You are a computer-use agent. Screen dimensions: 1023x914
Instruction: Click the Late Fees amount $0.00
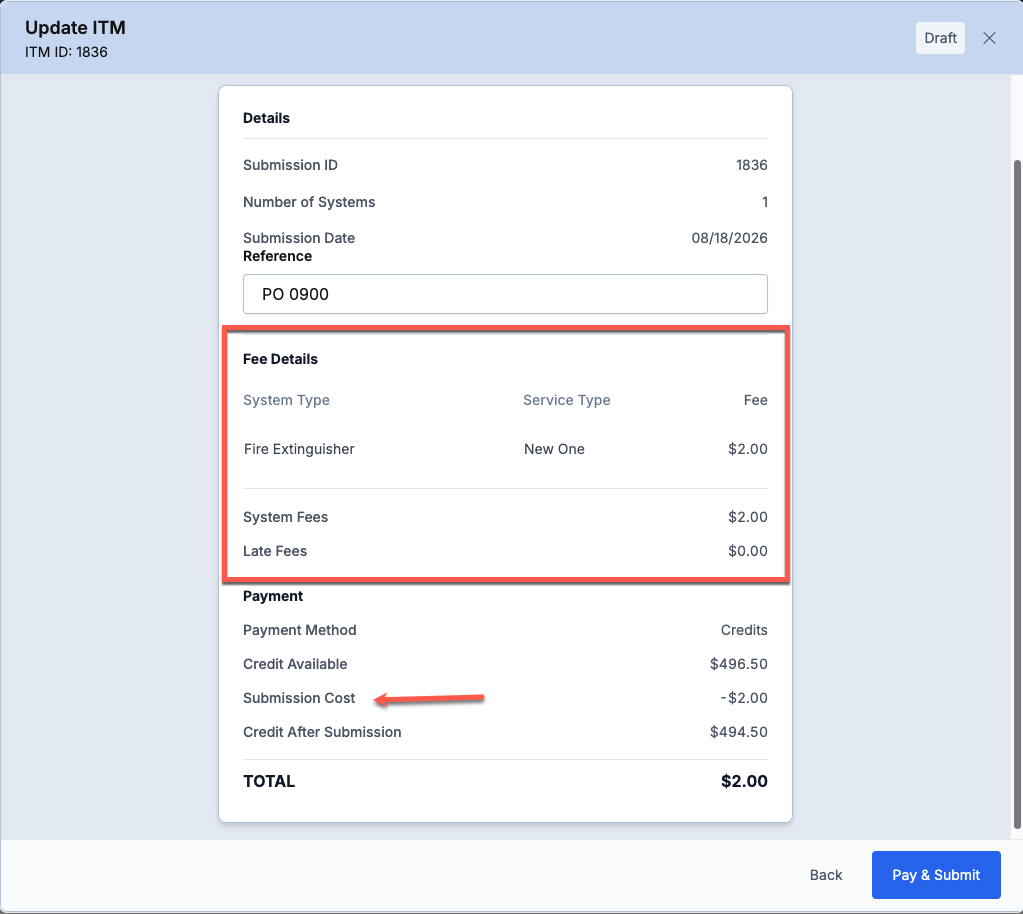[x=748, y=551]
